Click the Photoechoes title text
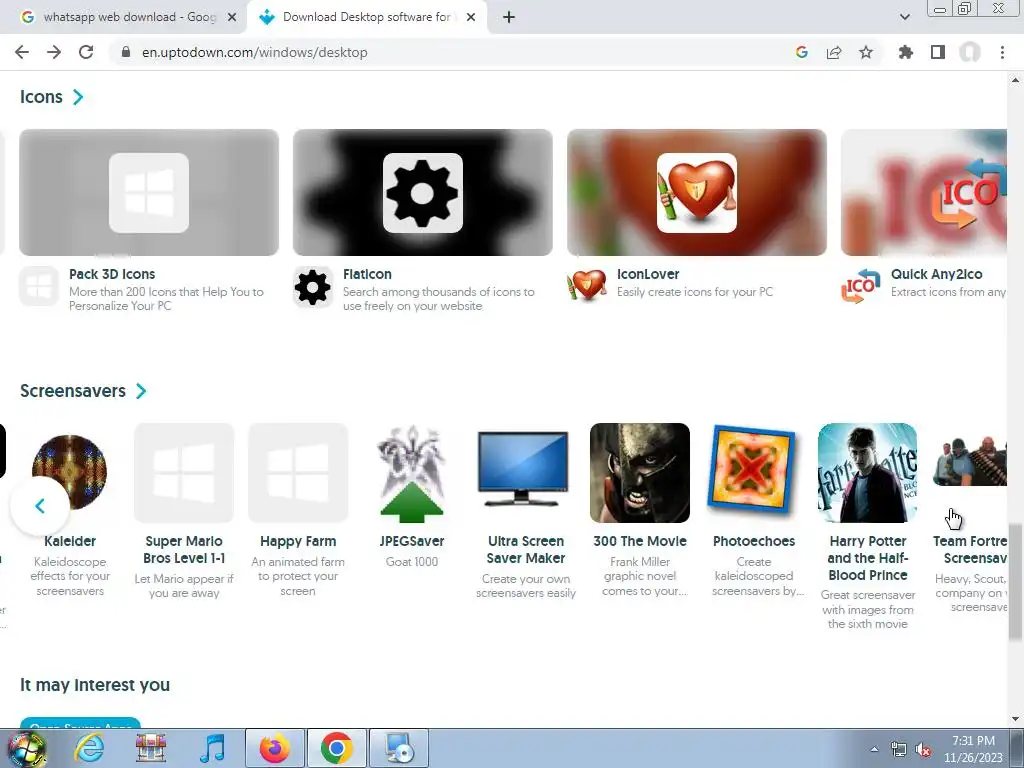 point(754,541)
